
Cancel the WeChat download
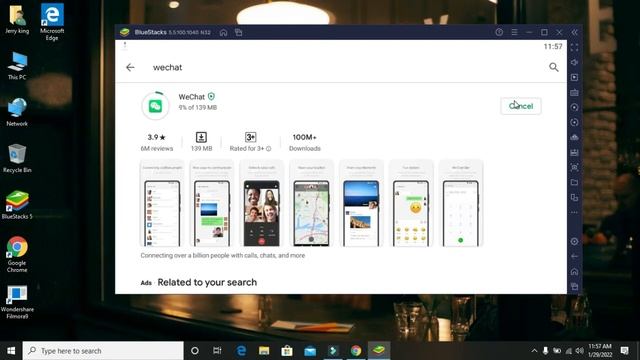pyautogui.click(x=521, y=106)
